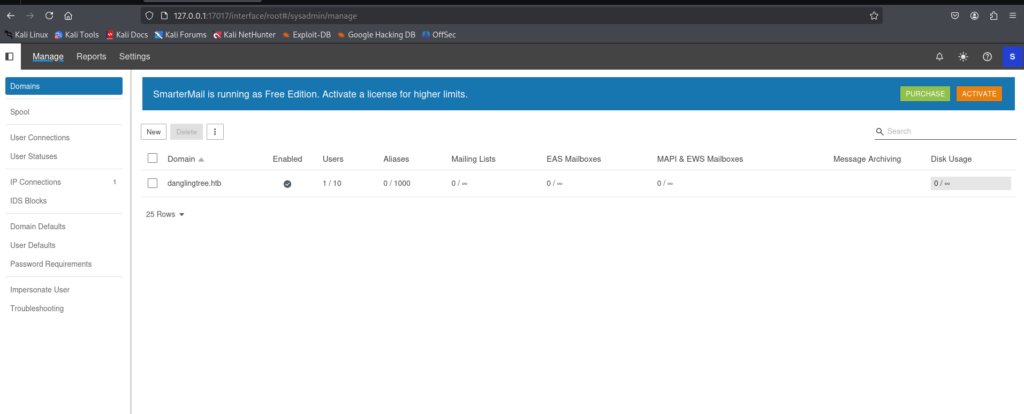Viewport: 1024px width, 414px height.
Task: Reload the page in the browser
Action: 49,16
